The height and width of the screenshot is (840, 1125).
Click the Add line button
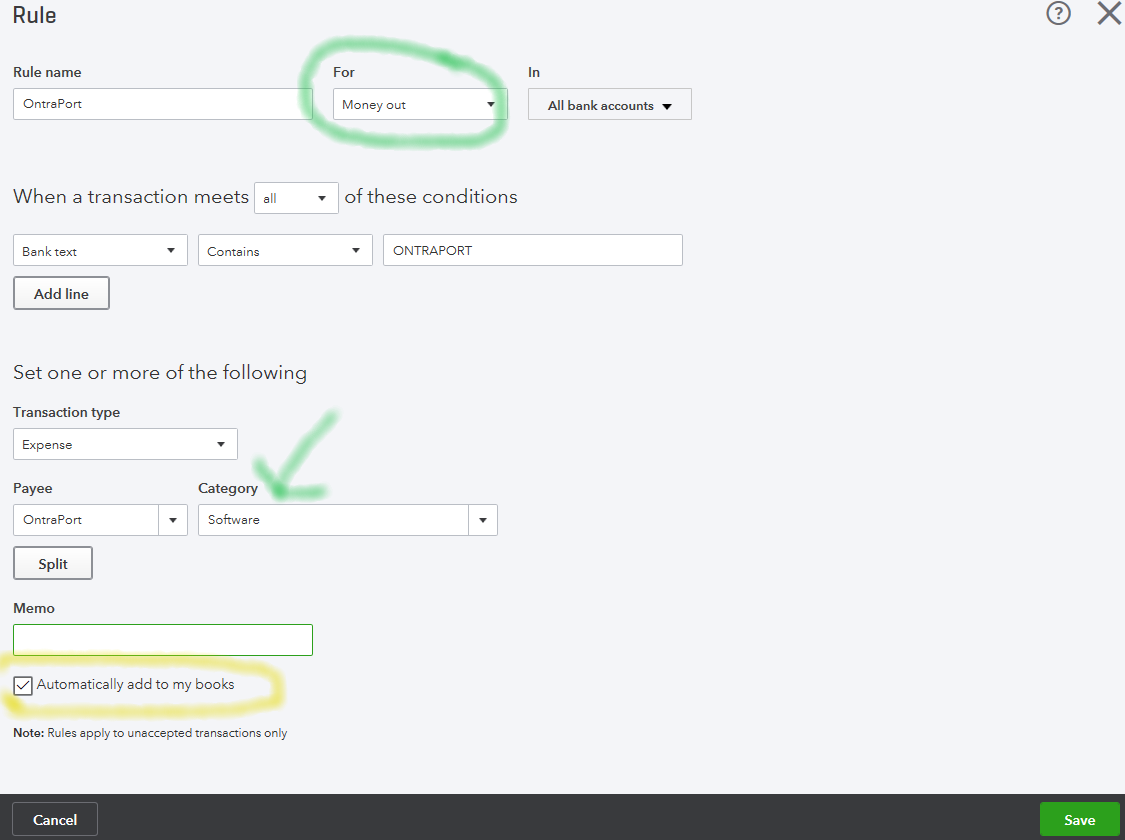tap(62, 293)
